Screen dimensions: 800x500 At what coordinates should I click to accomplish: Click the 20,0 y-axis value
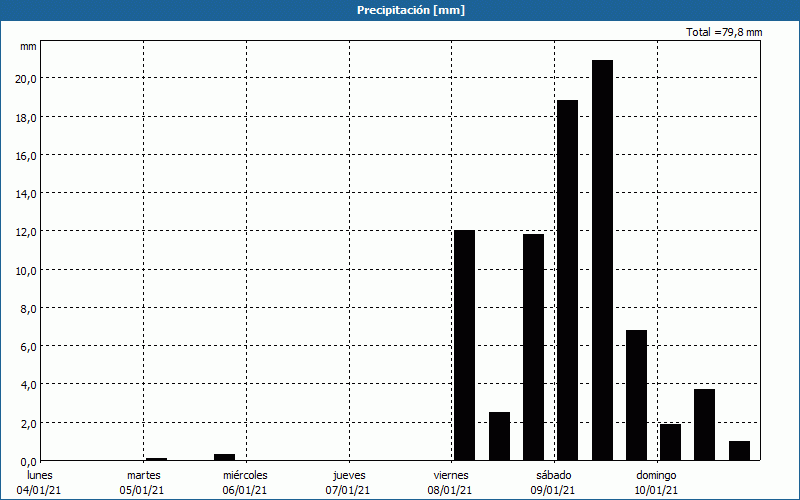pyautogui.click(x=26, y=79)
